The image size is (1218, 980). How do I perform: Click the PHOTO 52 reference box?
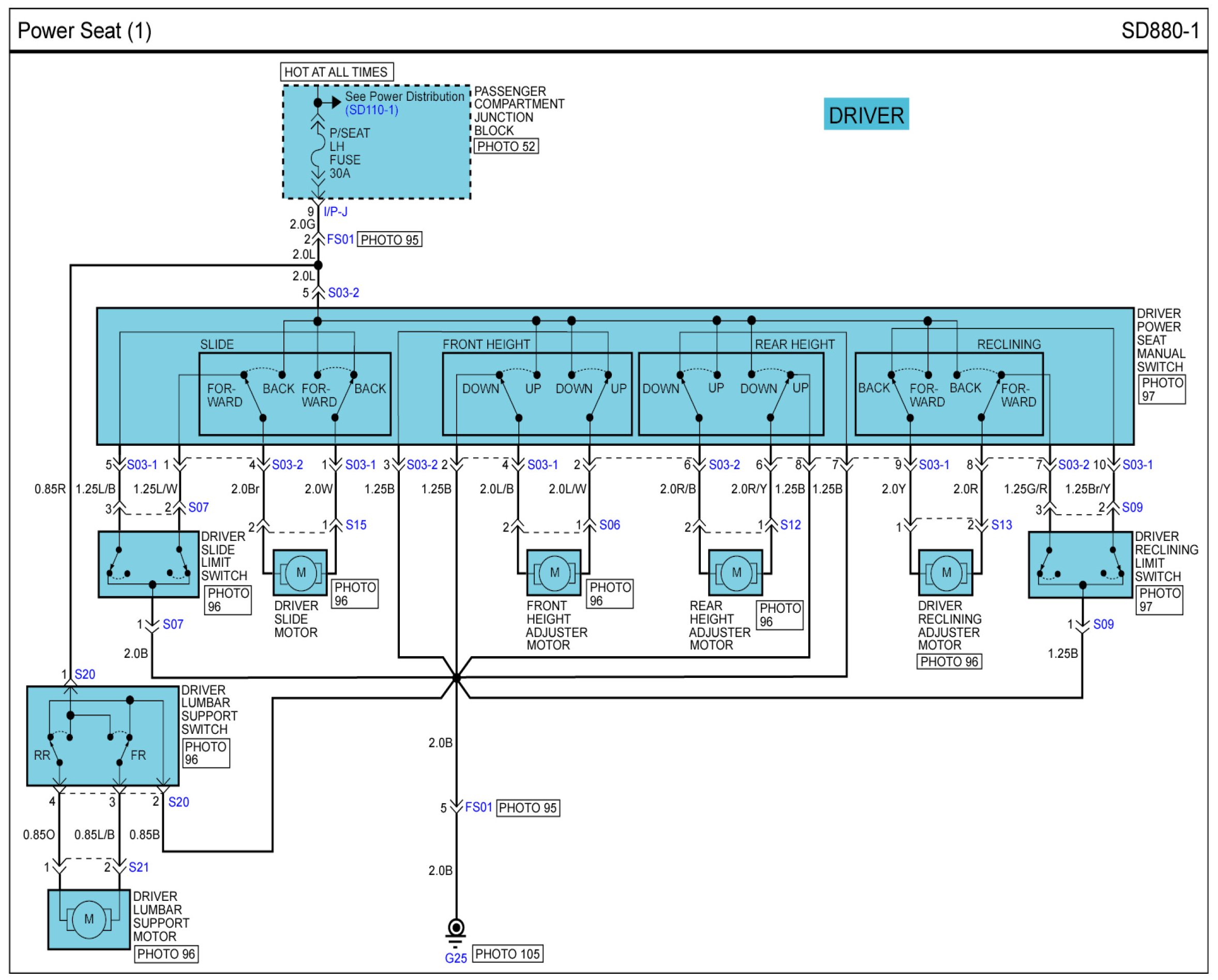coord(506,146)
